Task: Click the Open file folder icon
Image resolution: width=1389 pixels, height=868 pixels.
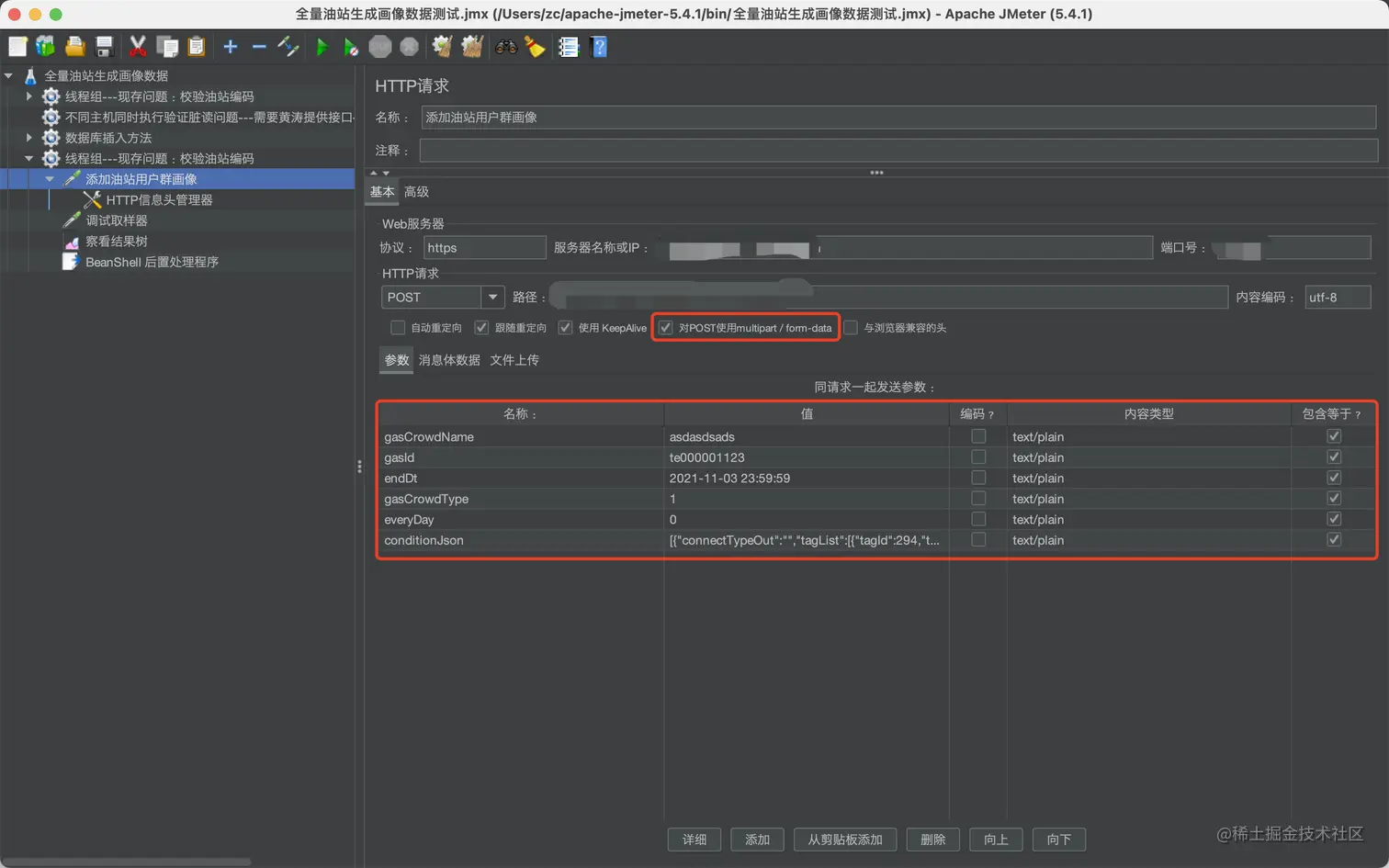Action: point(75,46)
